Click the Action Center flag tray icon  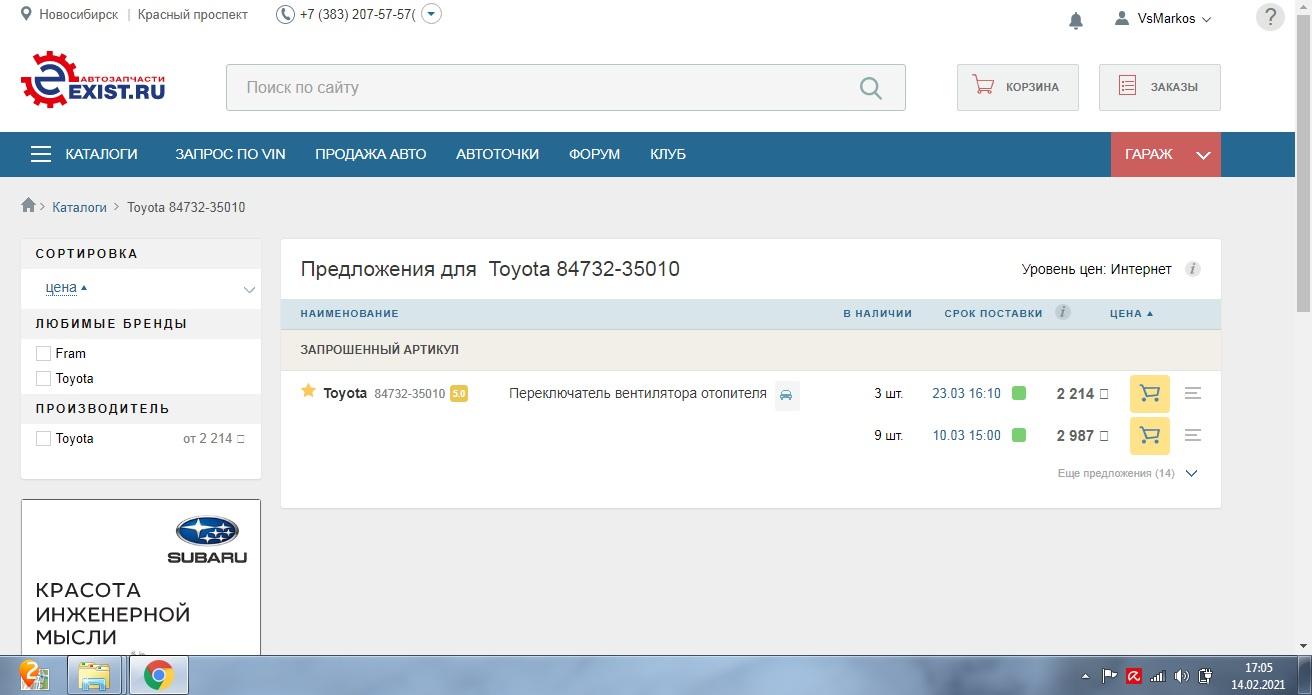pyautogui.click(x=1110, y=675)
